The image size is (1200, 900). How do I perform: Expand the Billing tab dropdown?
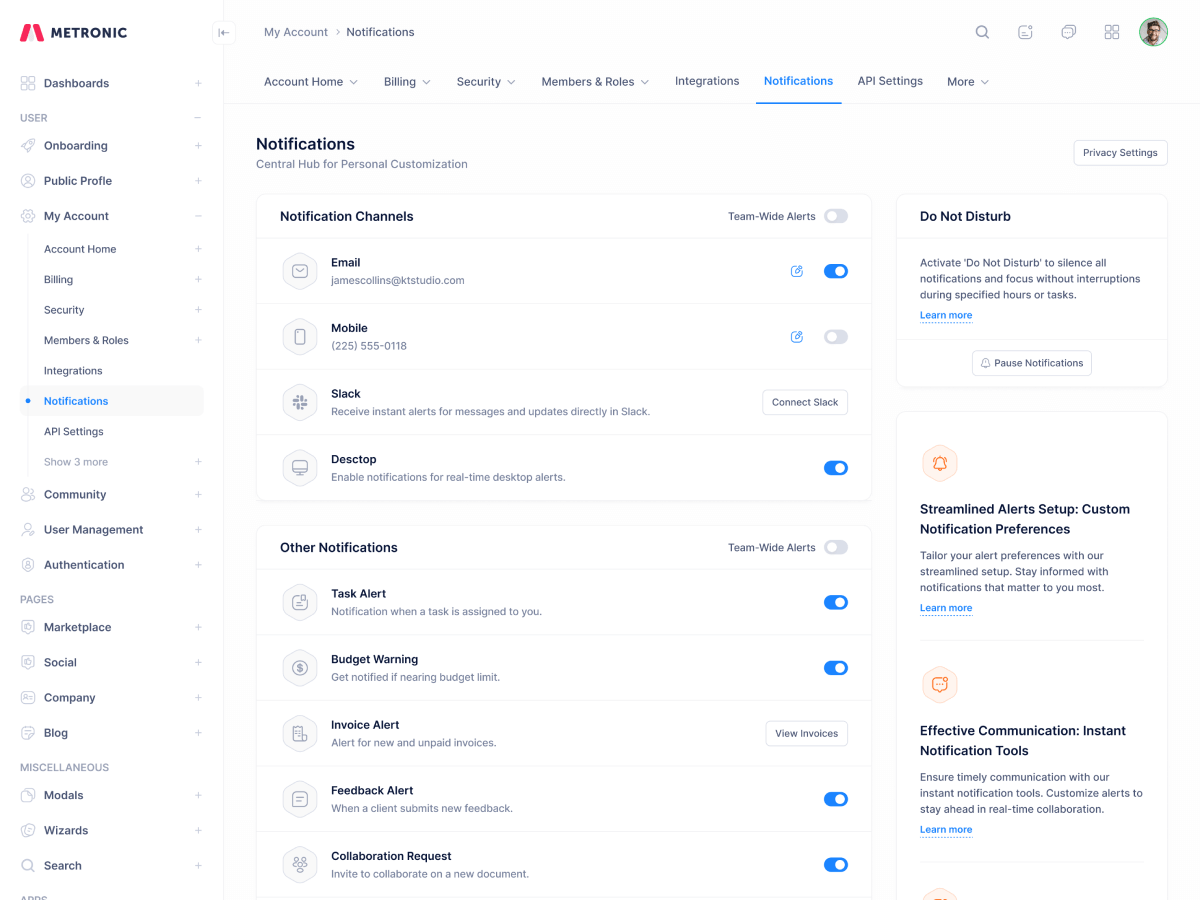tap(407, 81)
